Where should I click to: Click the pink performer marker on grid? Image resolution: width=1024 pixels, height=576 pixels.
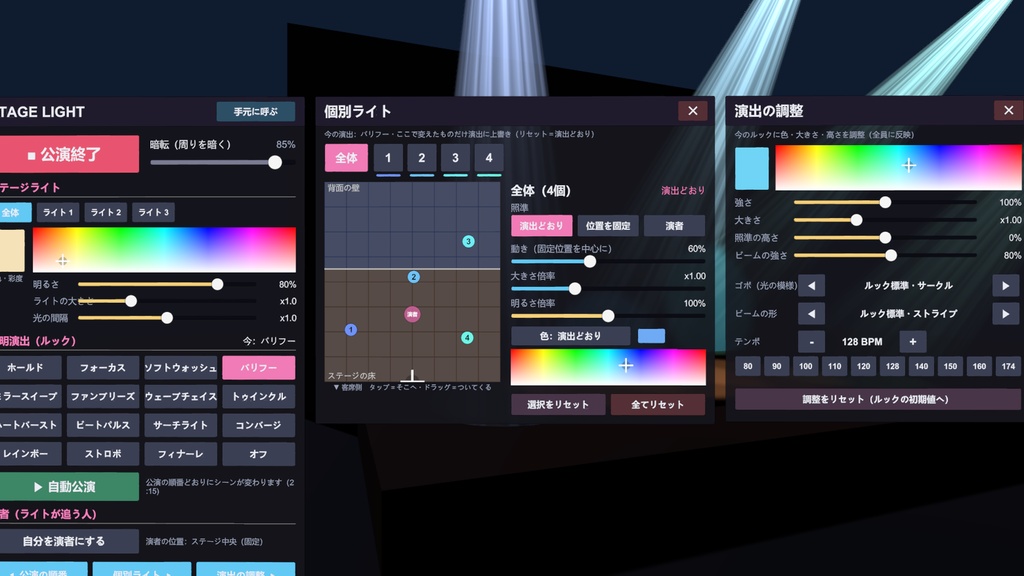pos(412,315)
